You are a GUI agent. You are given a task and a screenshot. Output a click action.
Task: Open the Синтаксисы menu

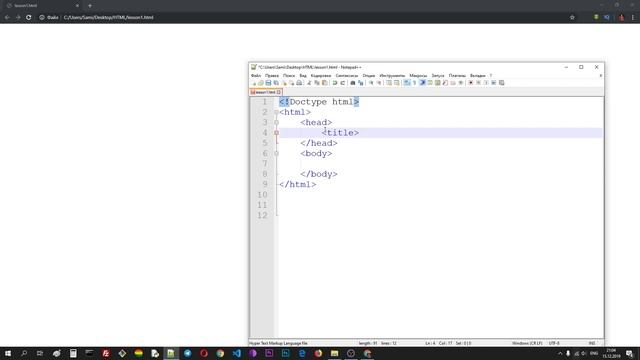(347, 76)
